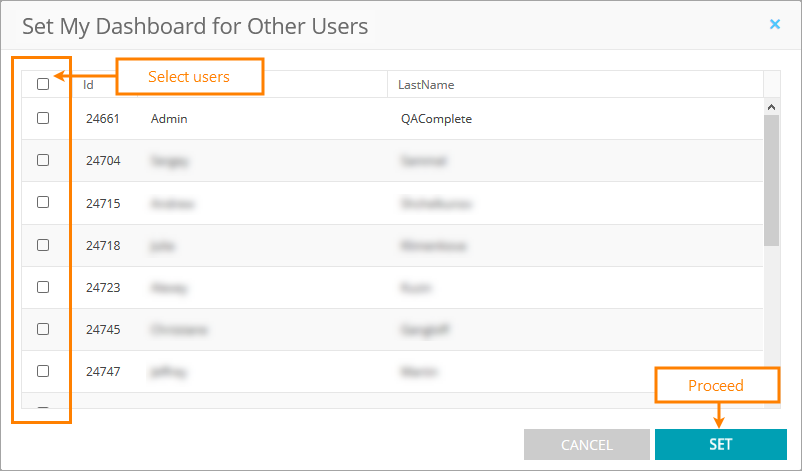802x471 pixels.
Task: Check the box for user Id 24745
Action: click(43, 329)
